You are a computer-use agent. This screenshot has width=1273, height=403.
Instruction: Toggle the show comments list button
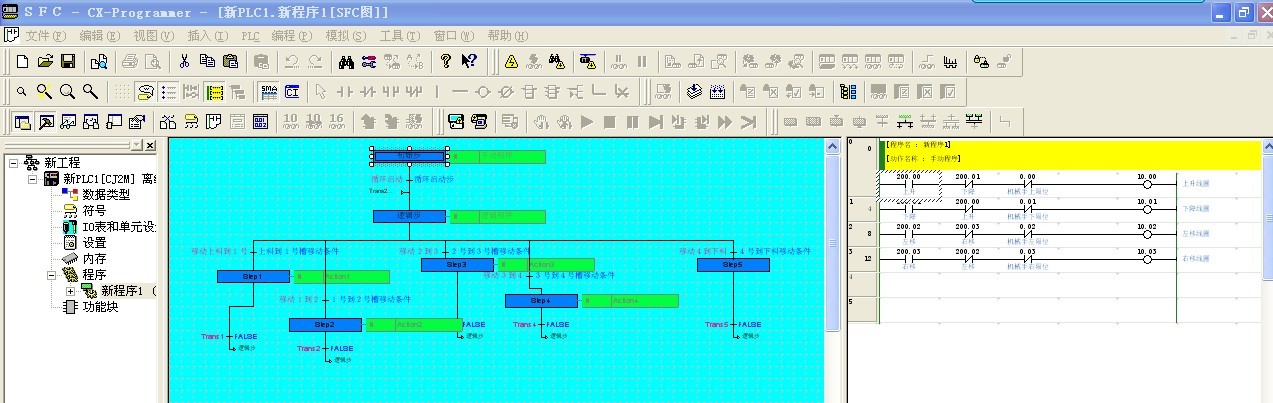169,92
